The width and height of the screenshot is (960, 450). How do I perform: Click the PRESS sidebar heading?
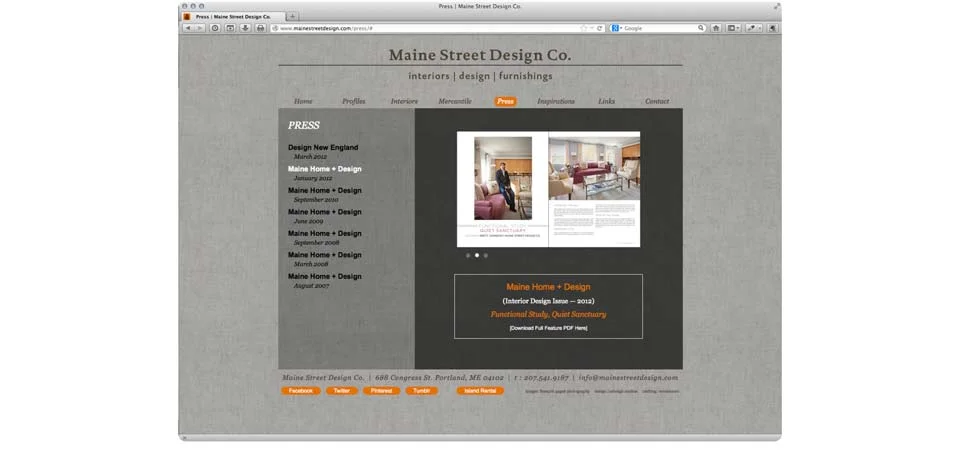click(304, 125)
